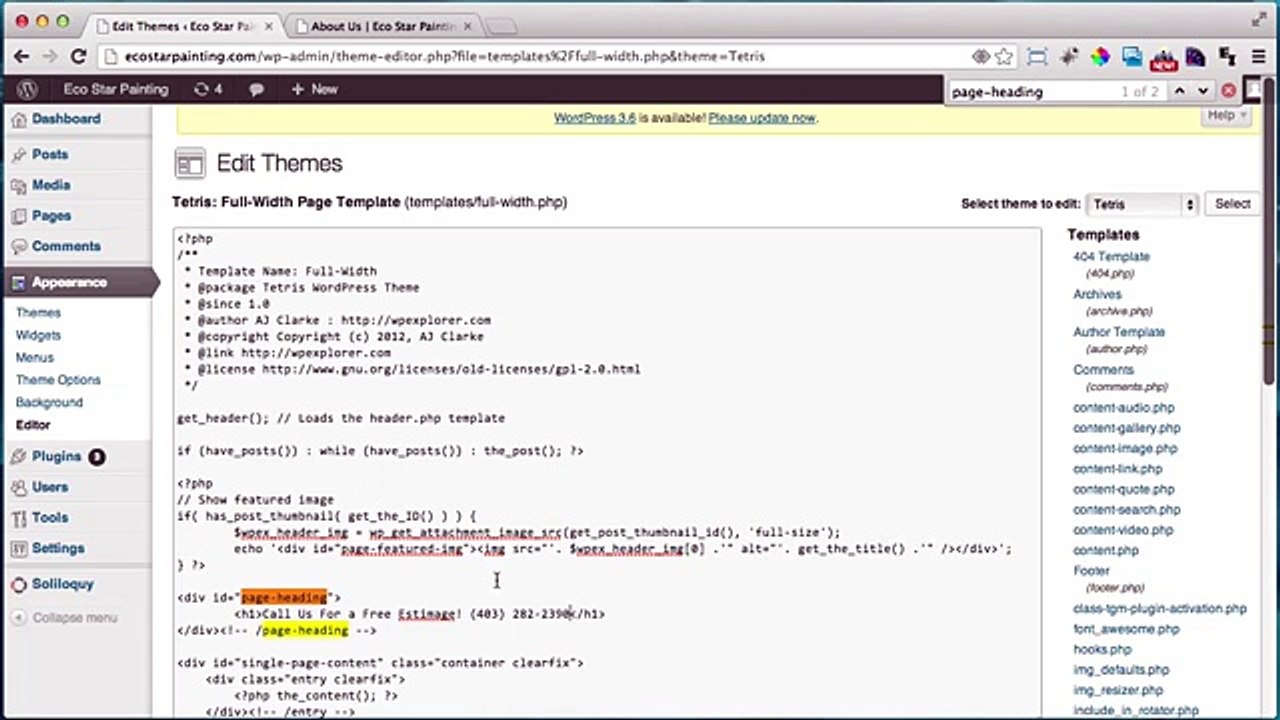The width and height of the screenshot is (1280, 720).
Task: Collapse the admin sidebar menu
Action: click(x=65, y=618)
